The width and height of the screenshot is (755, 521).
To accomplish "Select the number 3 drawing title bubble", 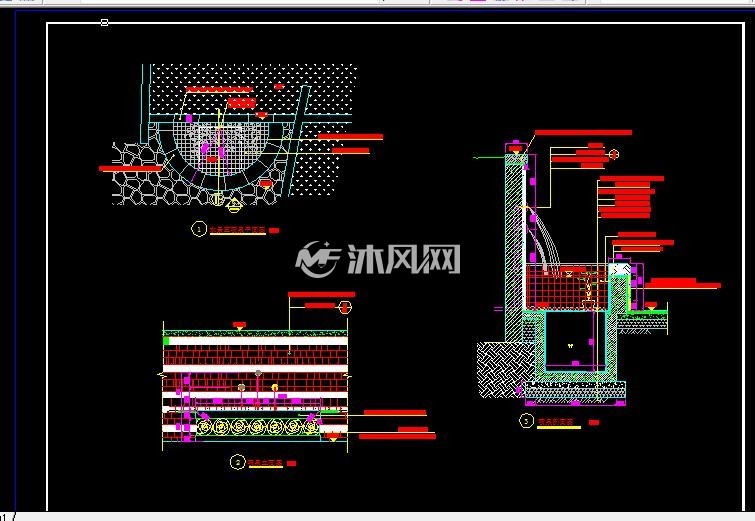I will (526, 421).
